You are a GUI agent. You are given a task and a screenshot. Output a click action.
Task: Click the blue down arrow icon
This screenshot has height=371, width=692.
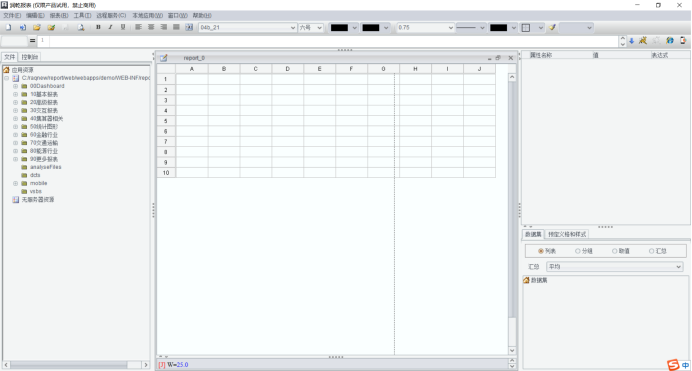[x=632, y=41]
